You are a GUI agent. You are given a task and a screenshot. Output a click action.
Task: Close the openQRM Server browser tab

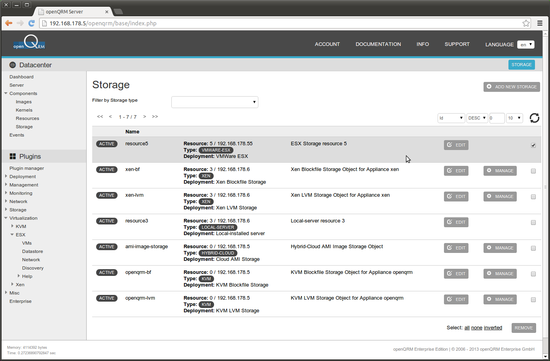pos(107,12)
